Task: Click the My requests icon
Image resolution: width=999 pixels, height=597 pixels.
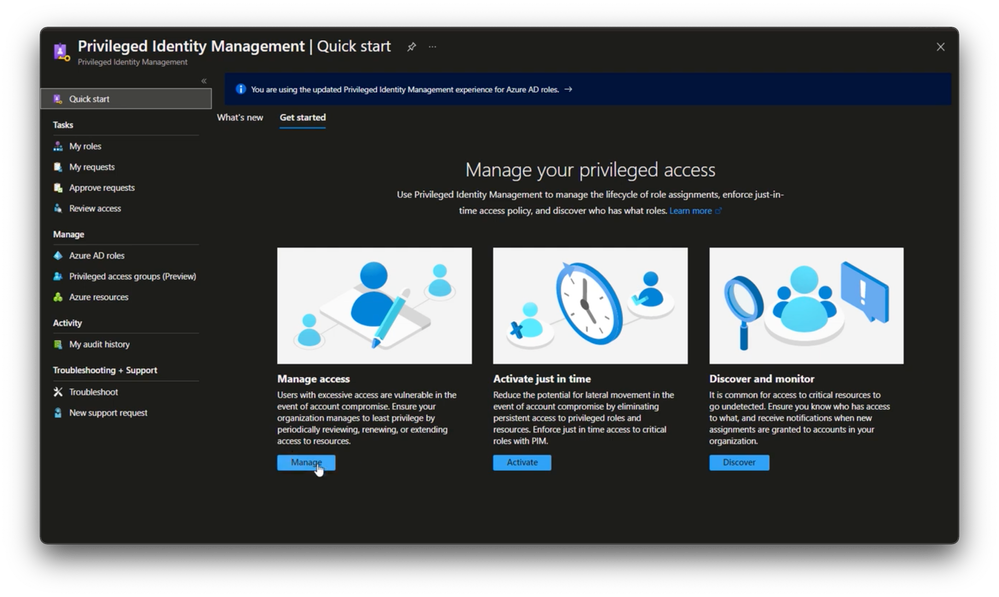Action: click(x=58, y=167)
